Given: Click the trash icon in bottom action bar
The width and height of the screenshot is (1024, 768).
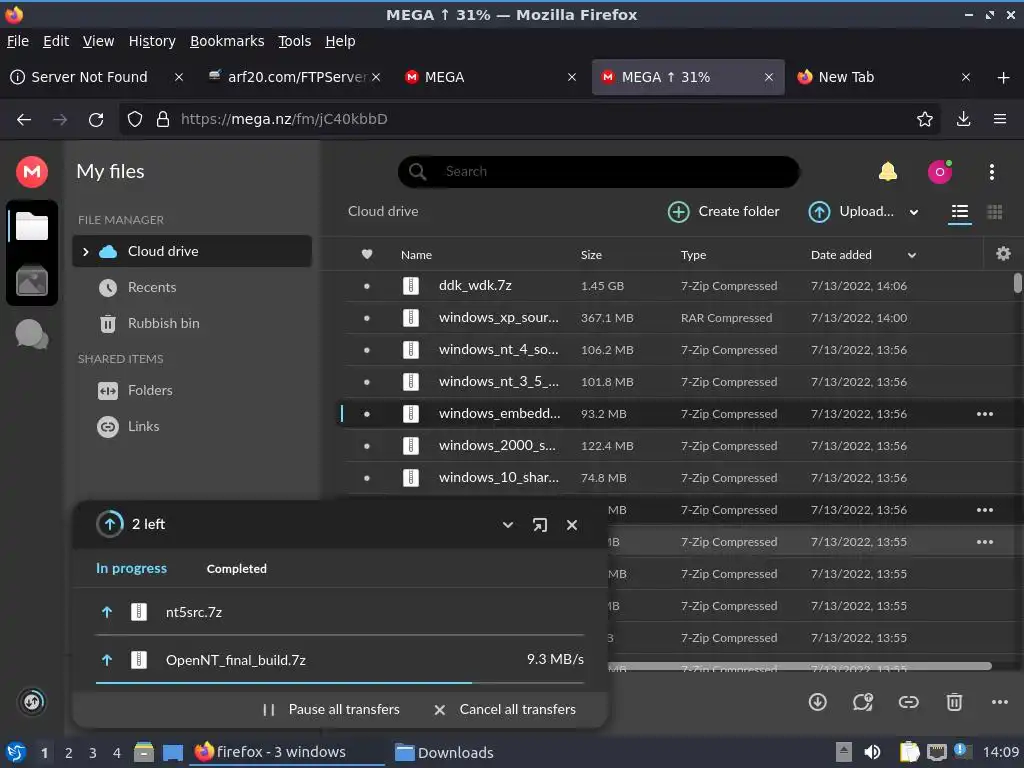Looking at the screenshot, I should tap(954, 702).
